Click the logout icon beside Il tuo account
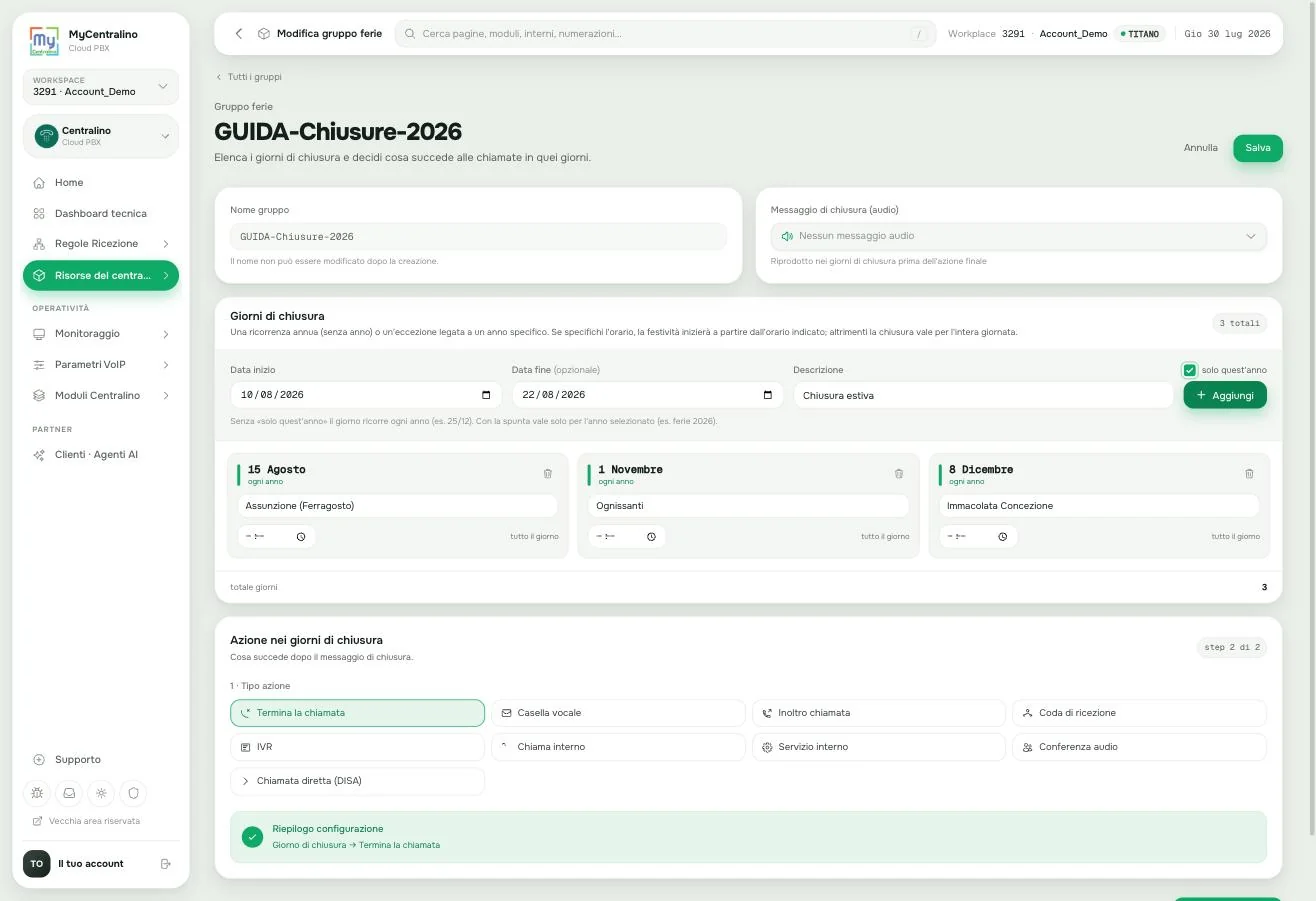The image size is (1316, 901). click(x=166, y=864)
